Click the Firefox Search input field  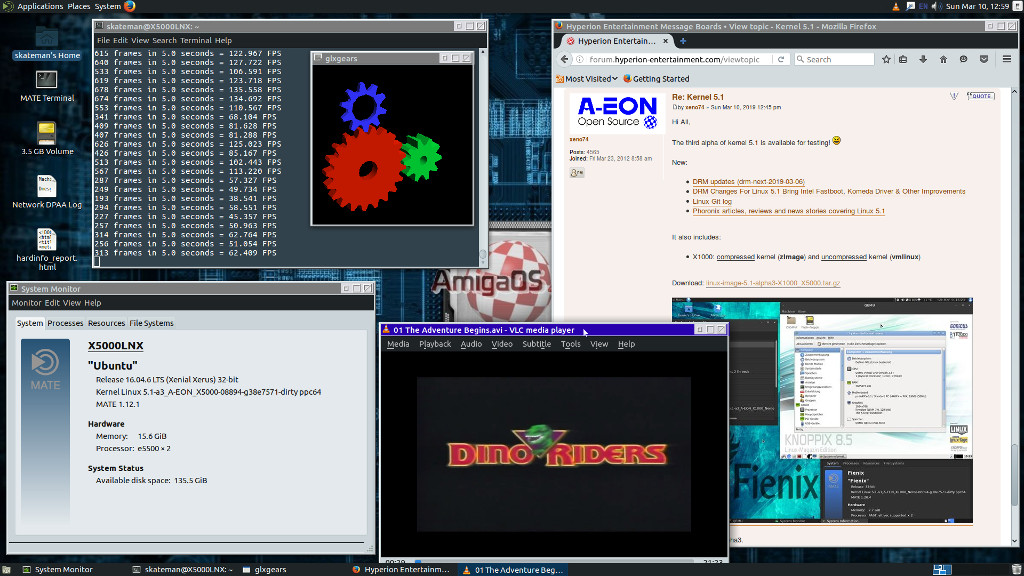point(834,59)
